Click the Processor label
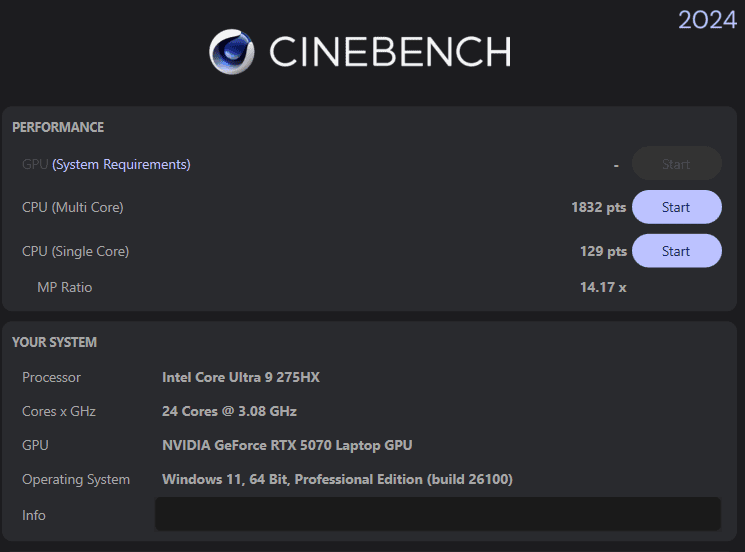This screenshot has width=745, height=552. (x=51, y=377)
